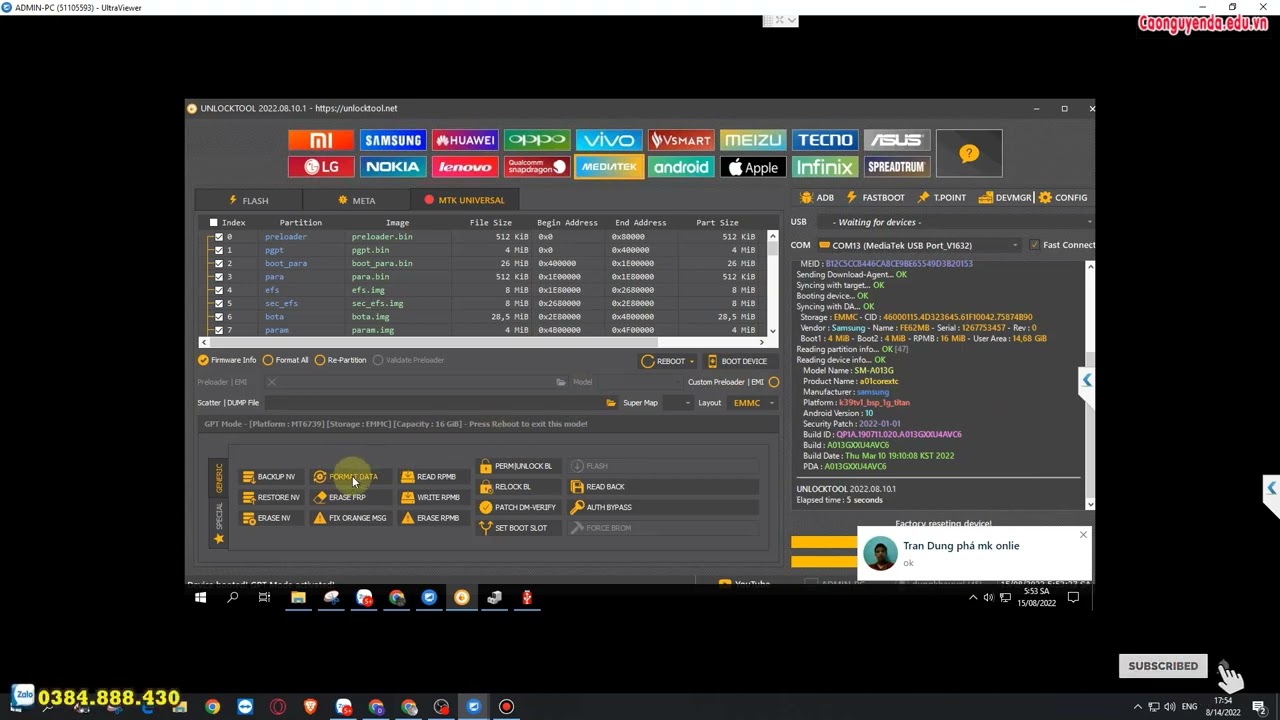Open the FASTBOOT panel

pyautogui.click(x=875, y=198)
